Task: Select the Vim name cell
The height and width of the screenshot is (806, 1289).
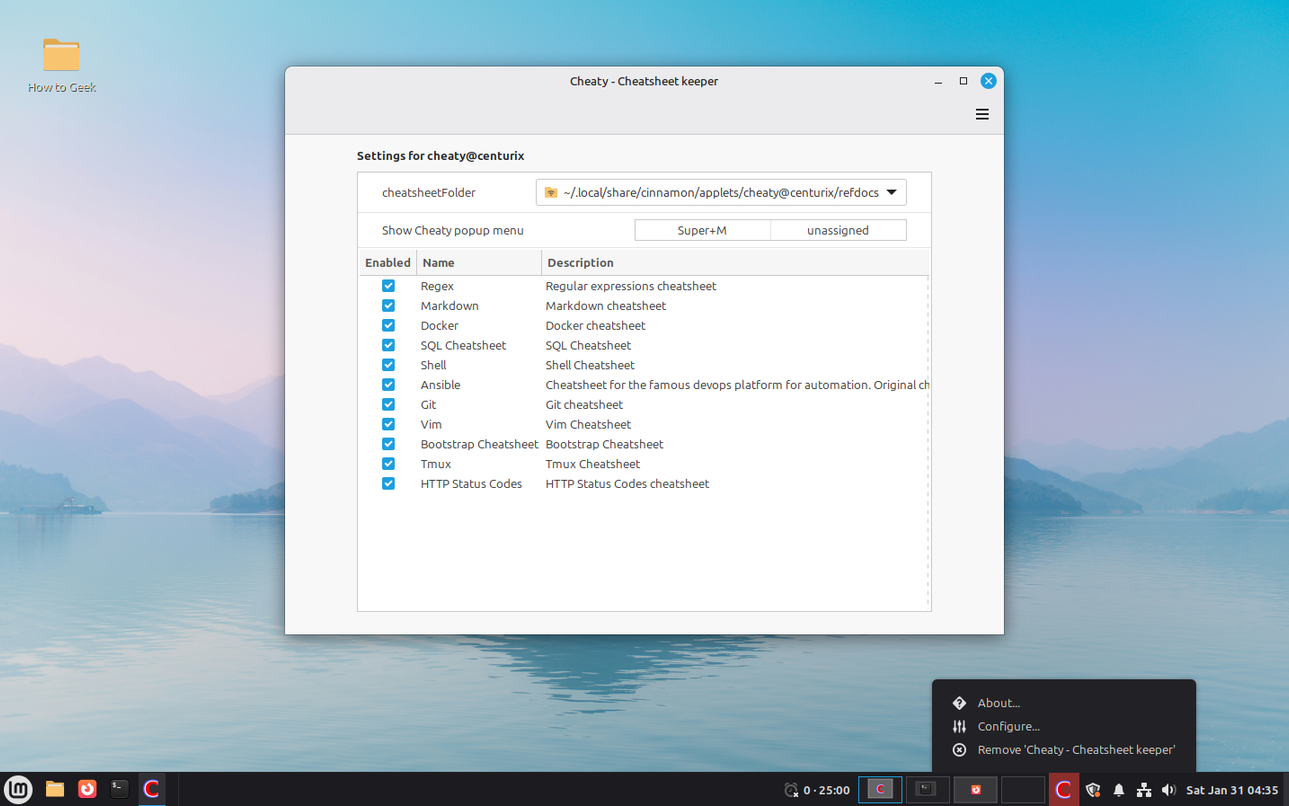Action: click(x=431, y=424)
